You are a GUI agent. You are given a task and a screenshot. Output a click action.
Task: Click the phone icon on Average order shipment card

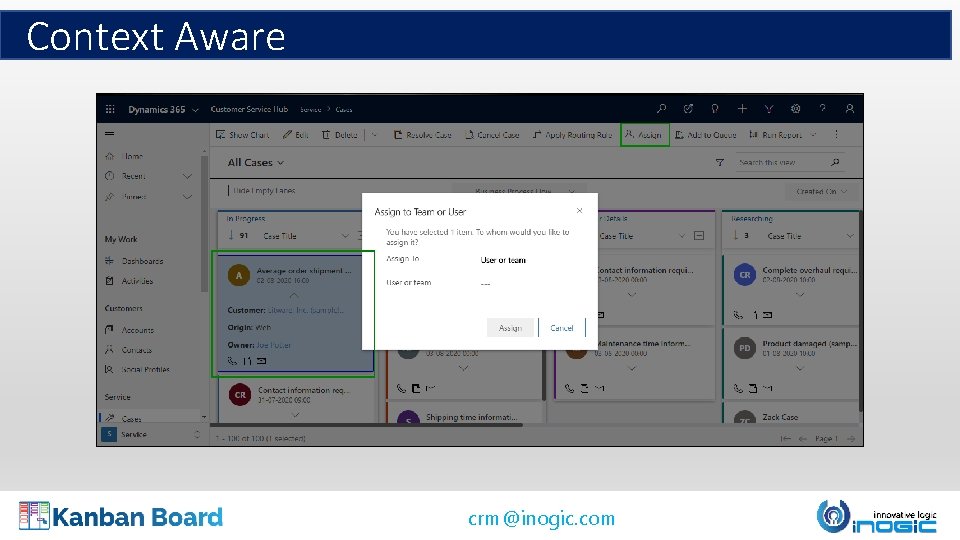[232, 361]
